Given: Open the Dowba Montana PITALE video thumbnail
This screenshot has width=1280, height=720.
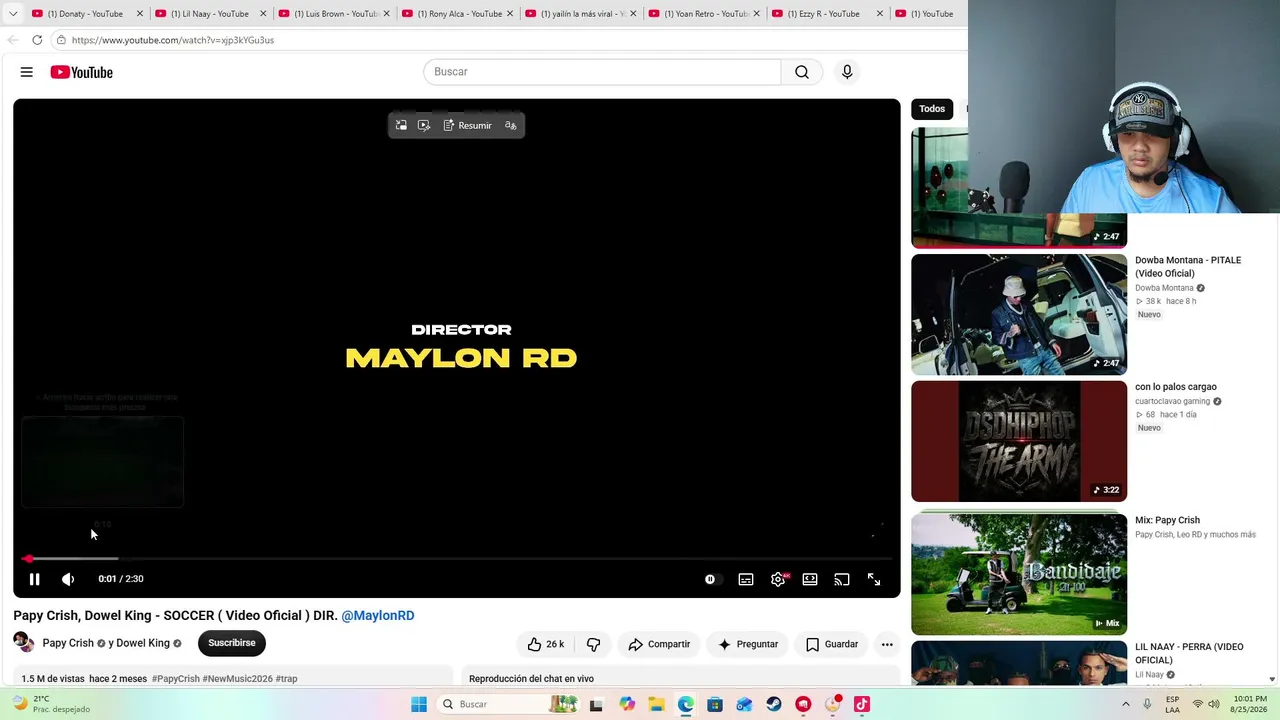Looking at the screenshot, I should coord(1019,315).
